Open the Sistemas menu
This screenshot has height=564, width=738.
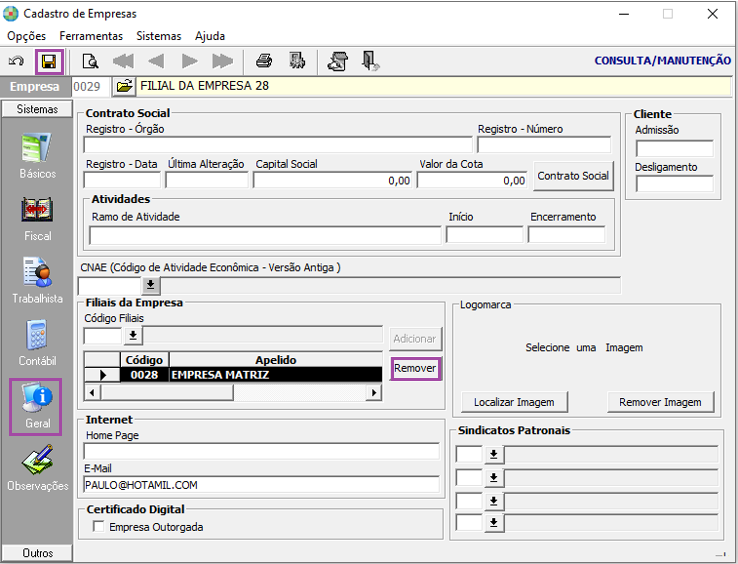[x=159, y=36]
